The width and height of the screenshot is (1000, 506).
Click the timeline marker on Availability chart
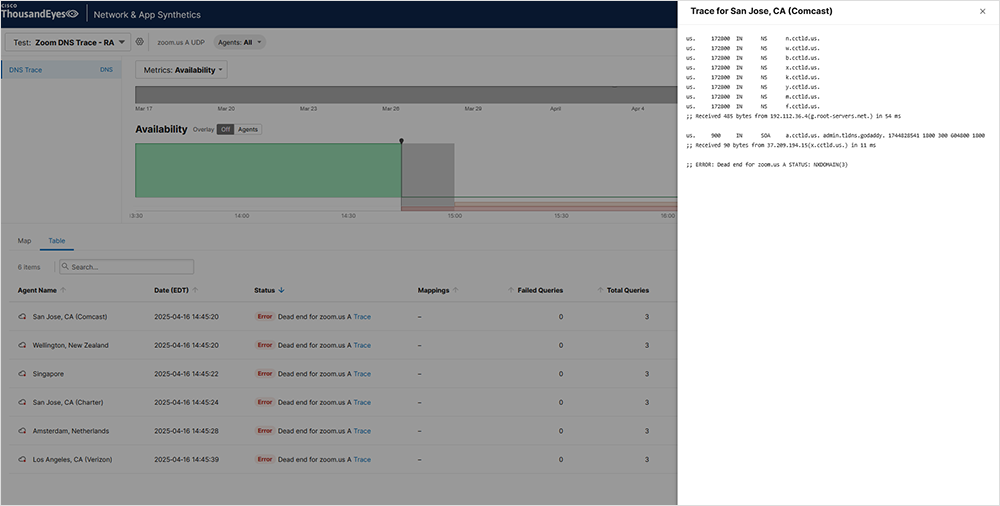tap(401, 141)
